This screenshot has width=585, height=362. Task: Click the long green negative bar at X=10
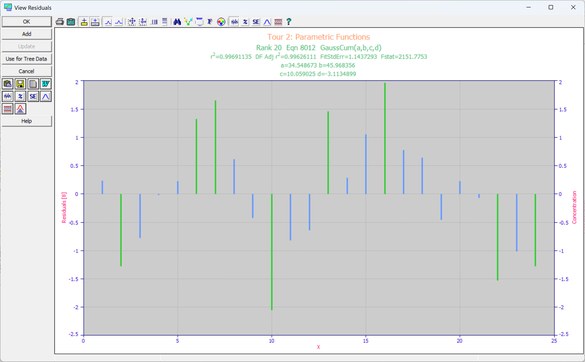[x=272, y=252]
